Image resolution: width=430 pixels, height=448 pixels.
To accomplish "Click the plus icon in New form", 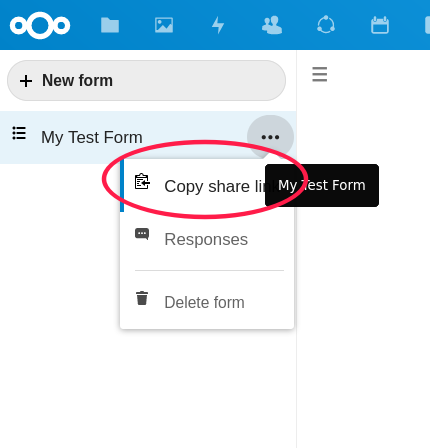I will click(26, 81).
